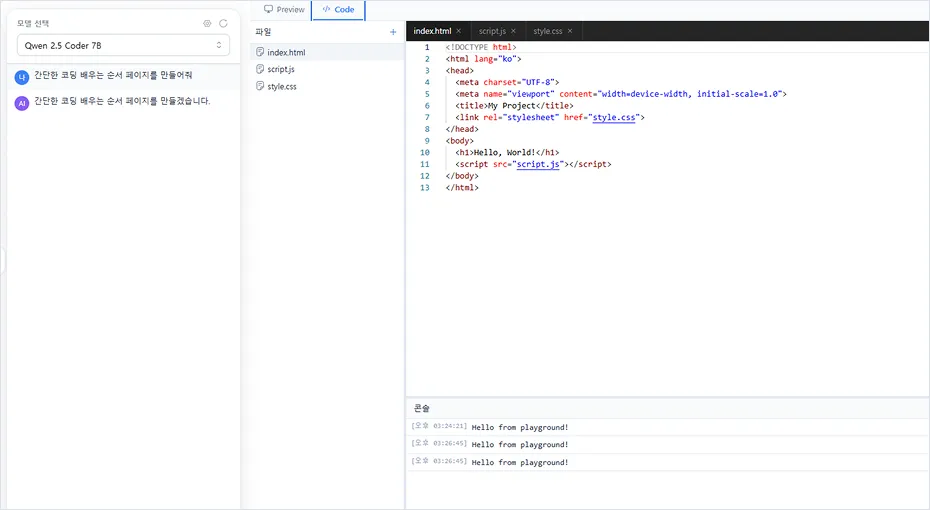The width and height of the screenshot is (930, 510).
Task: Switch to the Code tab
Action: 338,9
